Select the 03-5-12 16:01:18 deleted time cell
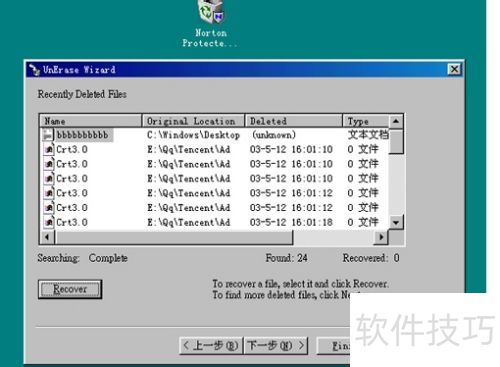500x367 pixels. (x=291, y=222)
